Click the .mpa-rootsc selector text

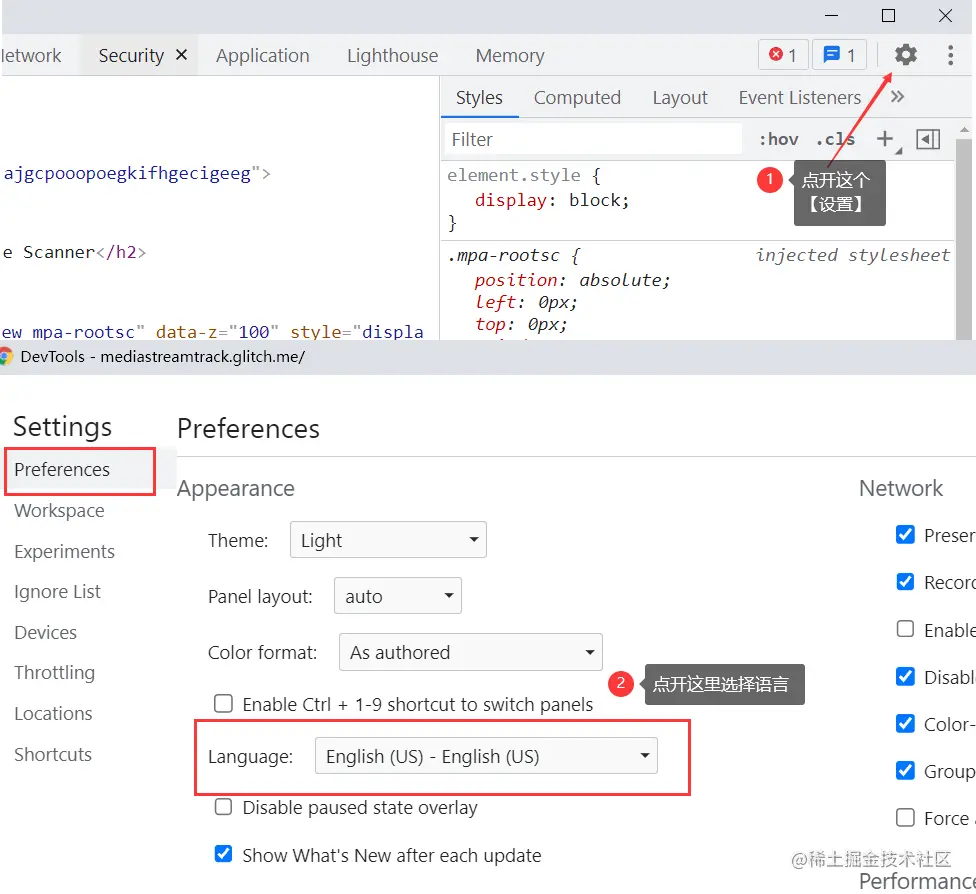[x=504, y=256]
